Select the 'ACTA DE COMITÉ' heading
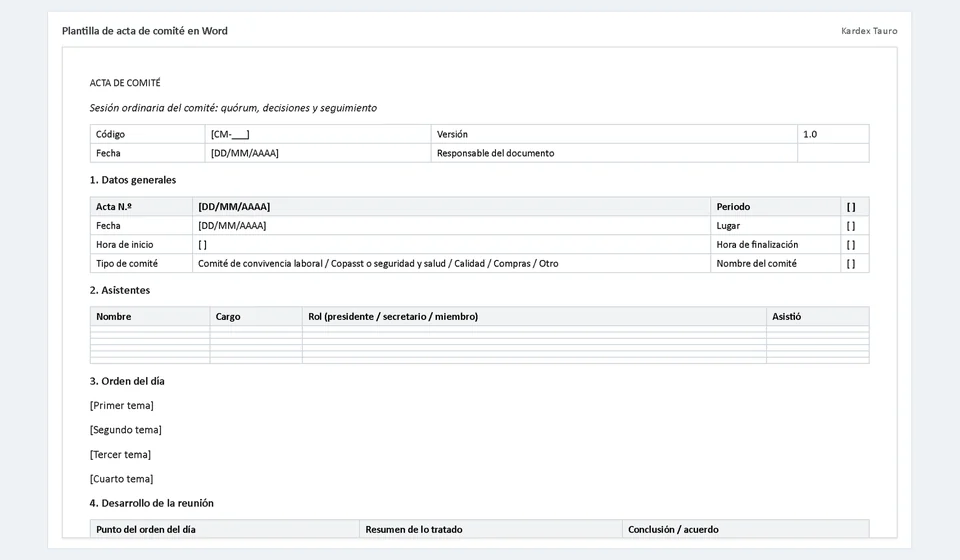The image size is (960, 560). (125, 83)
